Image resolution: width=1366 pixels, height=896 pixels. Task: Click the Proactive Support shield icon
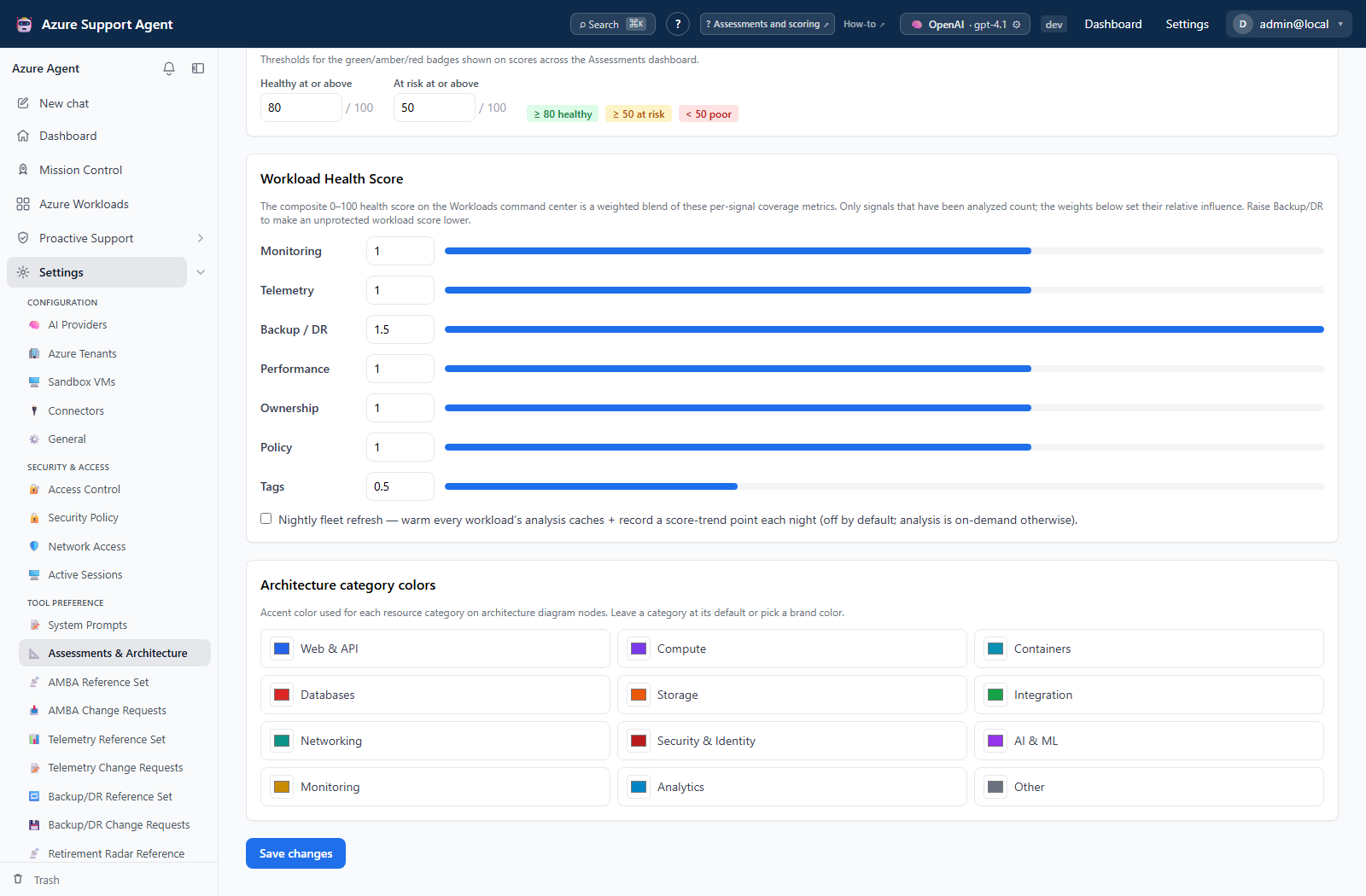(x=23, y=238)
